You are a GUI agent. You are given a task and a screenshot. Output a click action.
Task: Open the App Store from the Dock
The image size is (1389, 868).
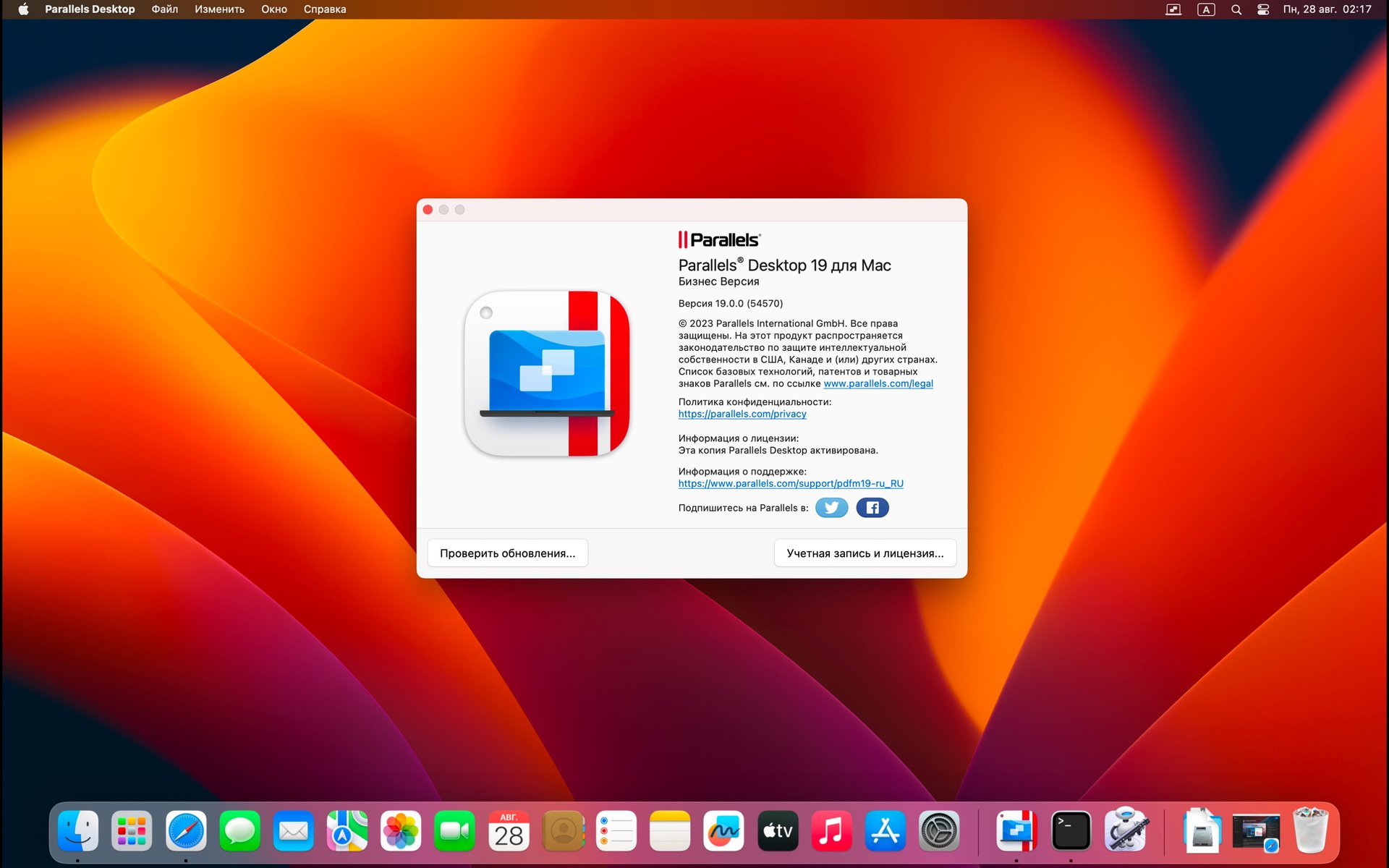point(885,831)
